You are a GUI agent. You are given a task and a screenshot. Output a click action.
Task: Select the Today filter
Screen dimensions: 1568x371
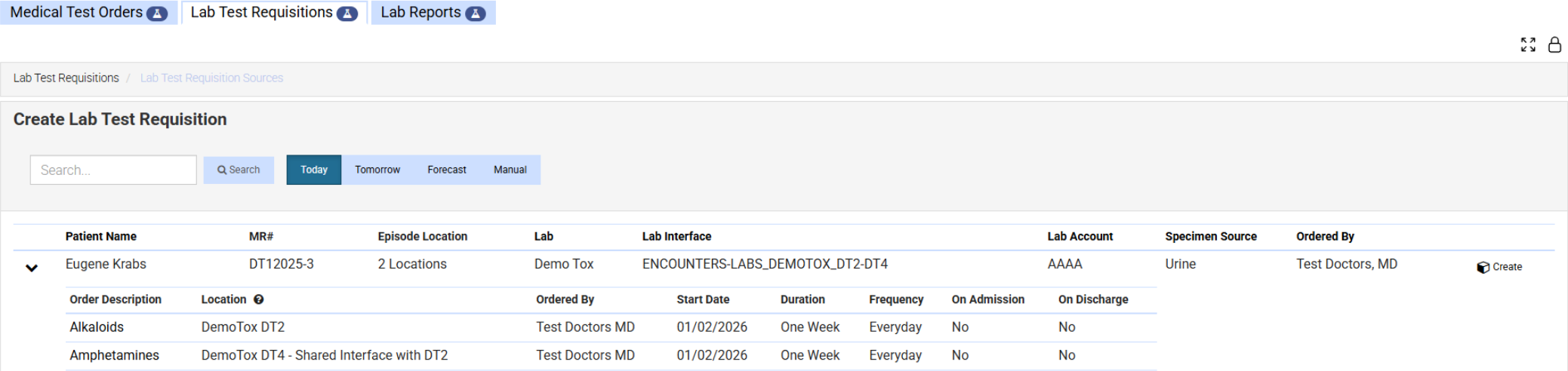[314, 170]
